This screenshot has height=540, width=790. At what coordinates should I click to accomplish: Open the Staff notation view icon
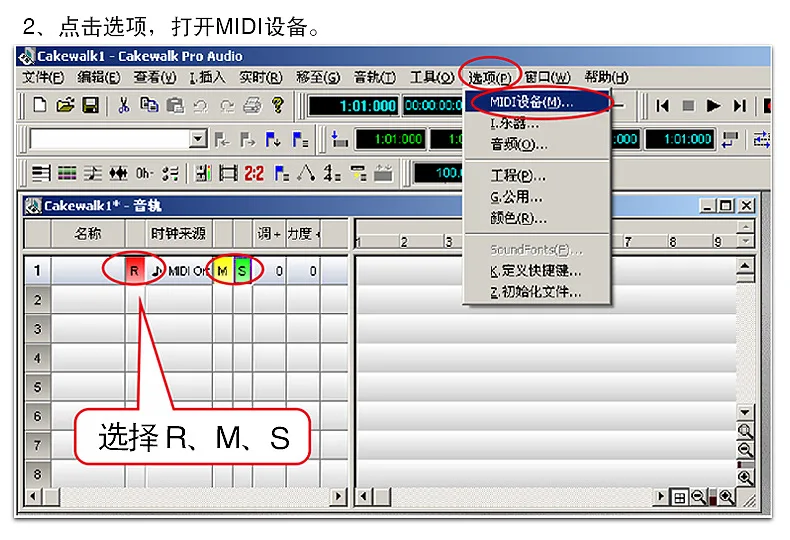click(x=93, y=174)
